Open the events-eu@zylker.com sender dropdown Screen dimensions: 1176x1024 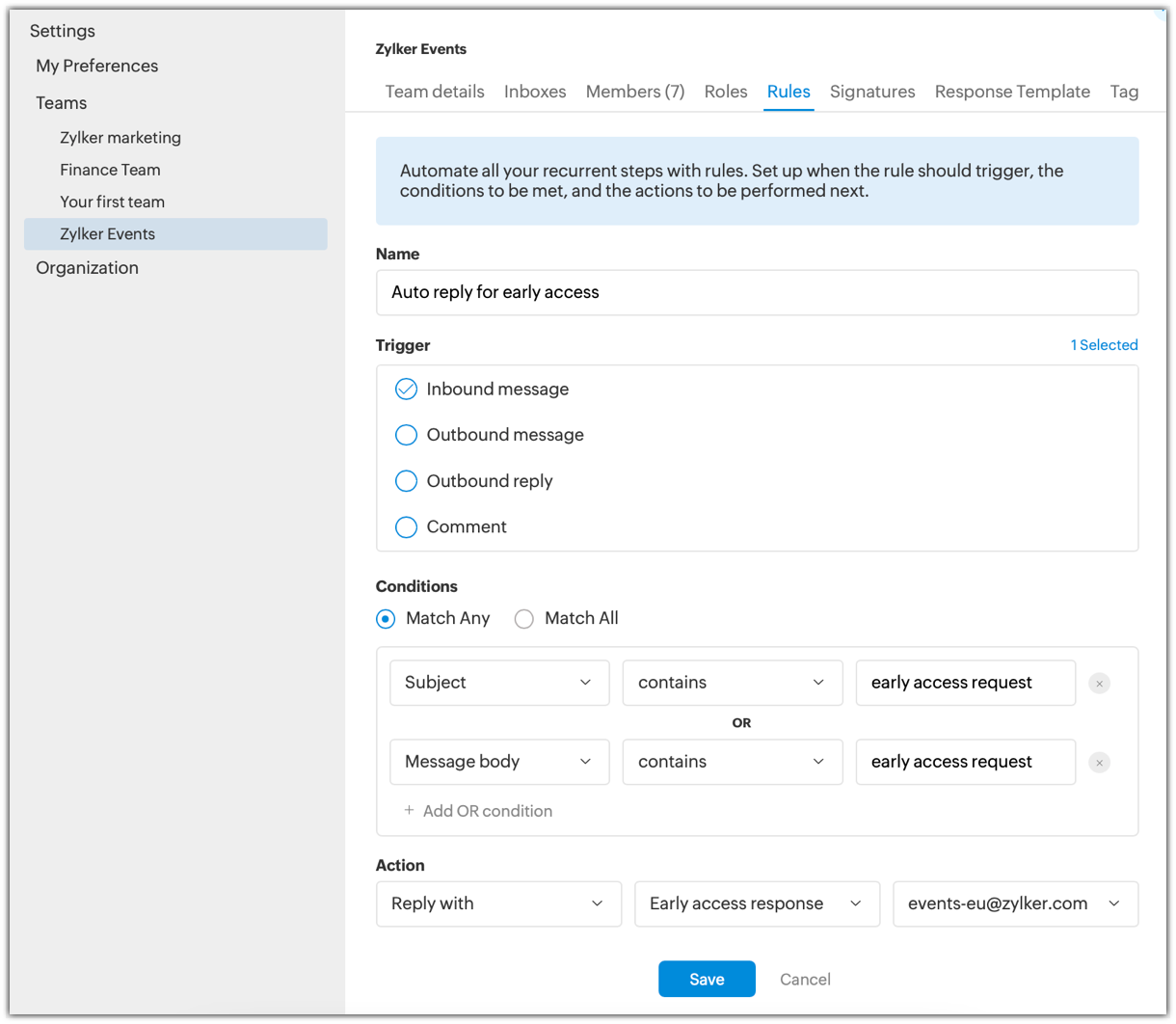[1015, 903]
